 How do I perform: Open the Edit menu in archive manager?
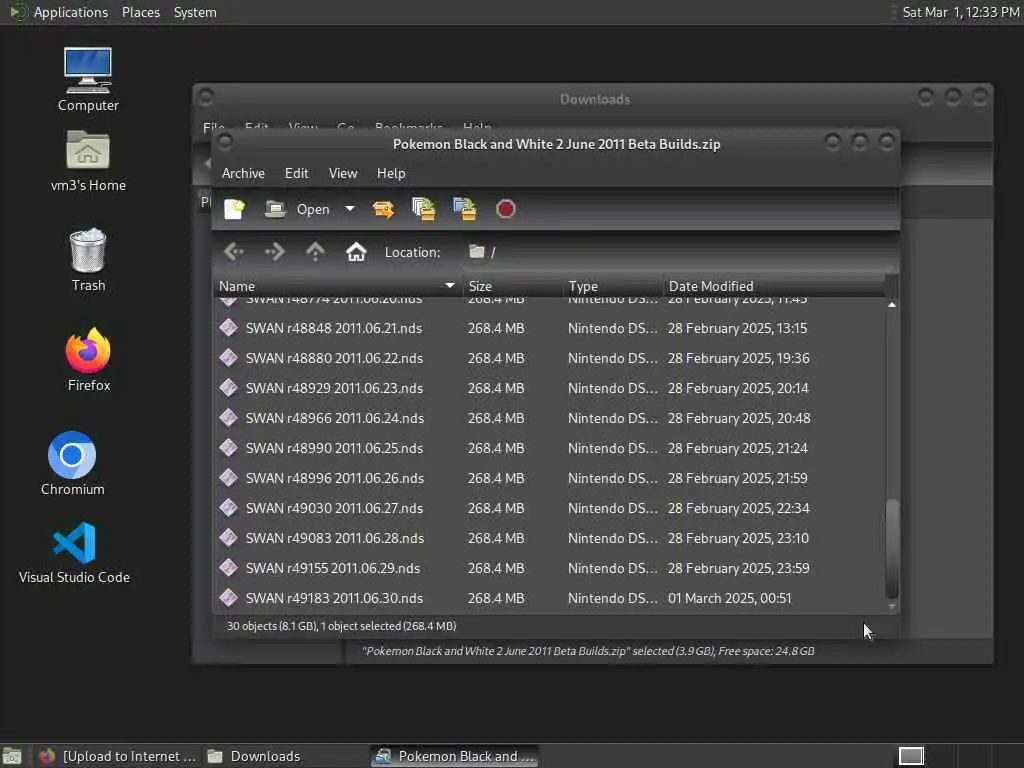296,173
